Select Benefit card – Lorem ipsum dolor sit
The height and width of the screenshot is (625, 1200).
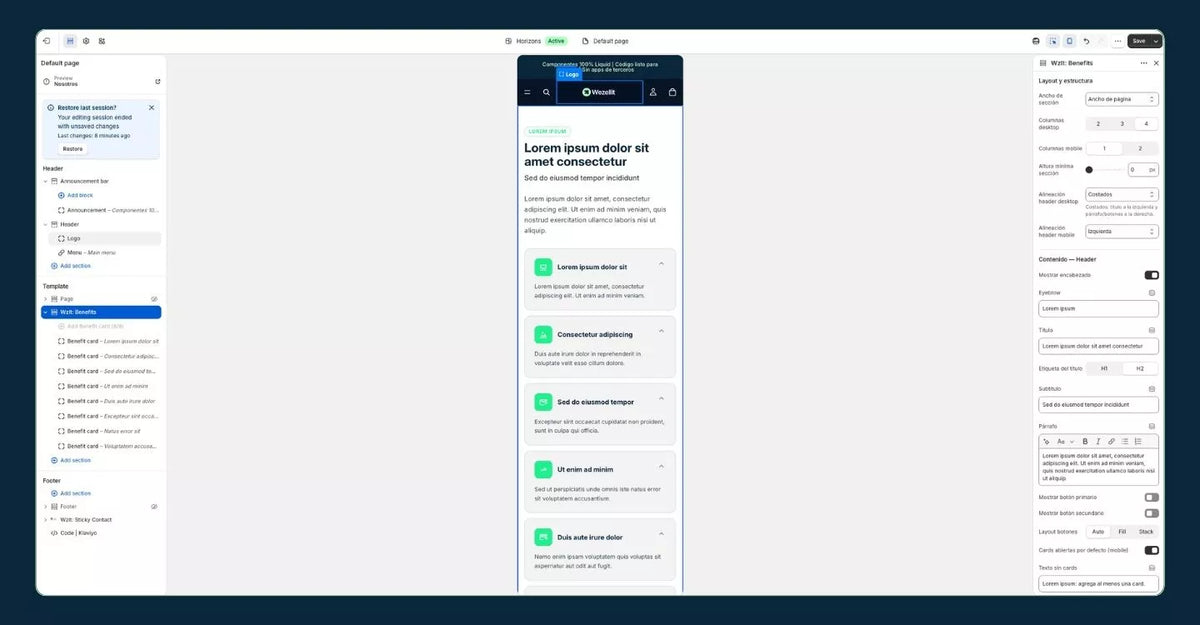click(x=108, y=341)
